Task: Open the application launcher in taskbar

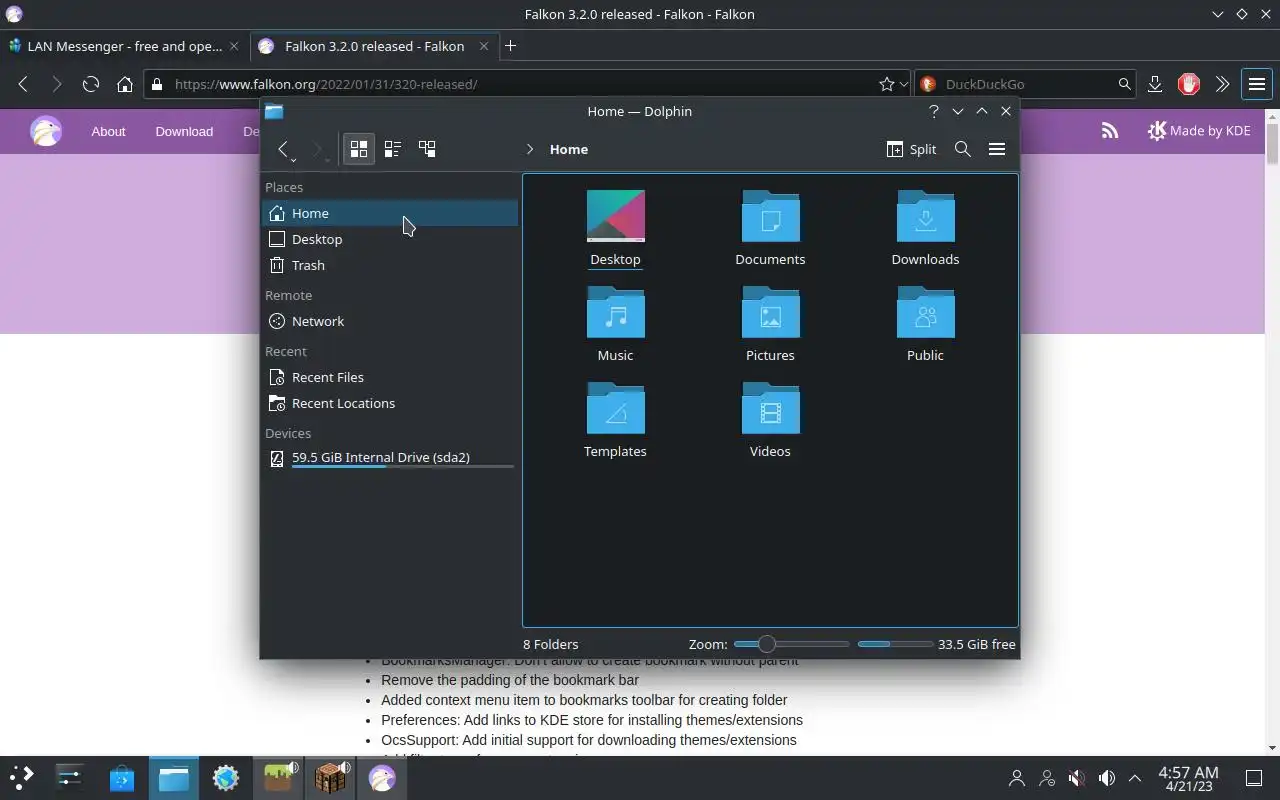Action: coord(22,777)
